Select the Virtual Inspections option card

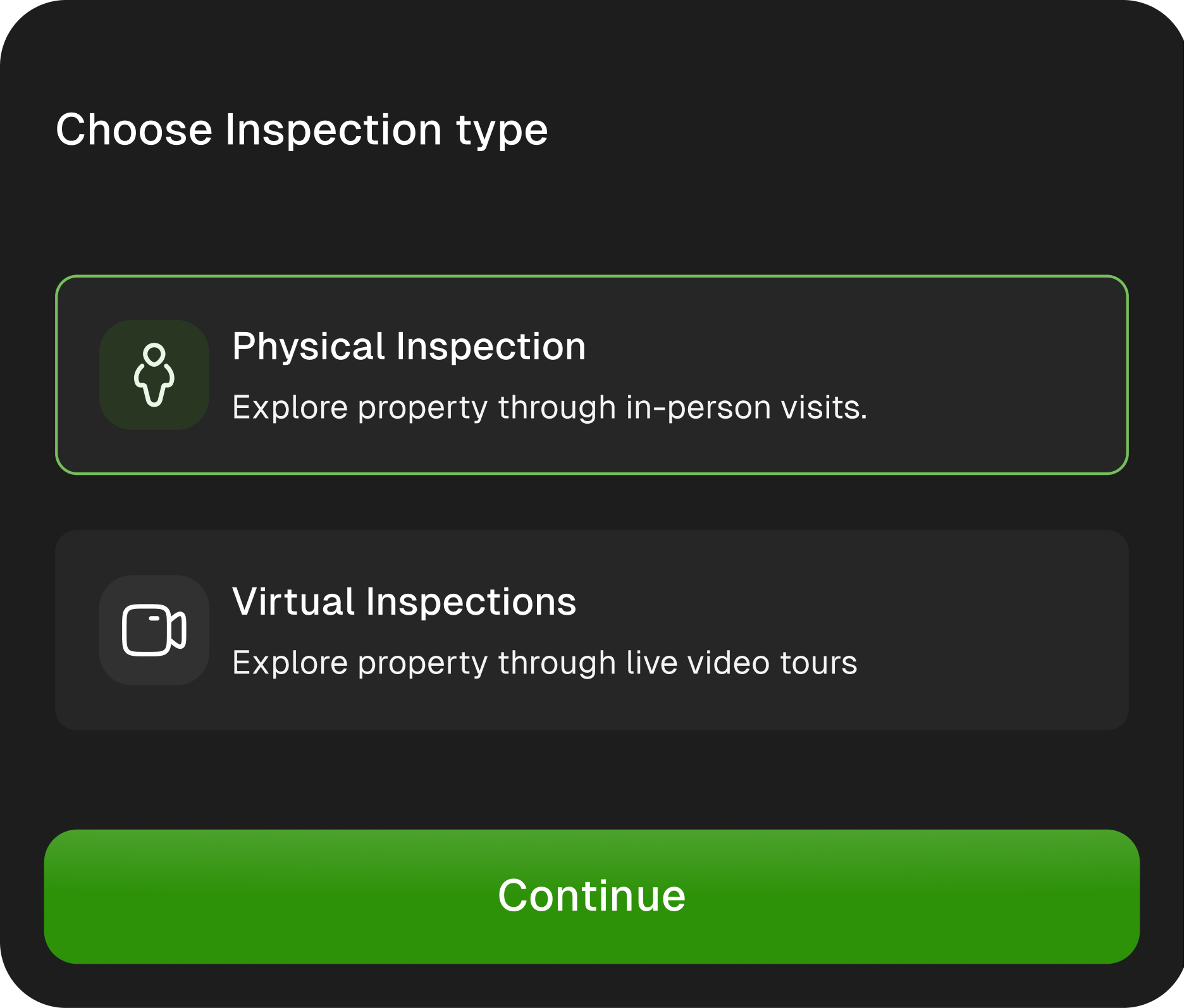[591, 630]
